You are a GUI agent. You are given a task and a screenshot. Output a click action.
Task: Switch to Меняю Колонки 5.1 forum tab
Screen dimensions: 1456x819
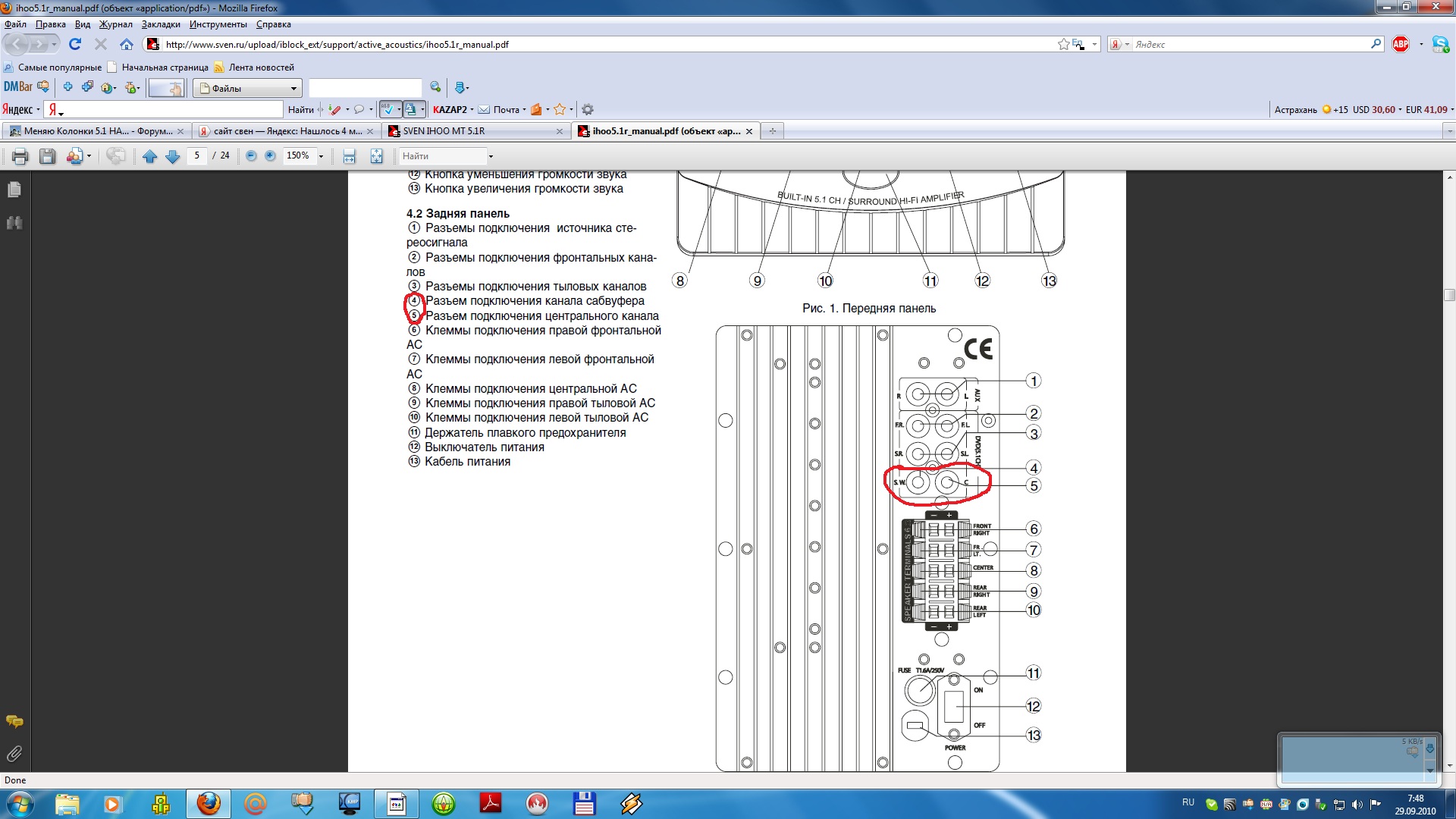(97, 131)
